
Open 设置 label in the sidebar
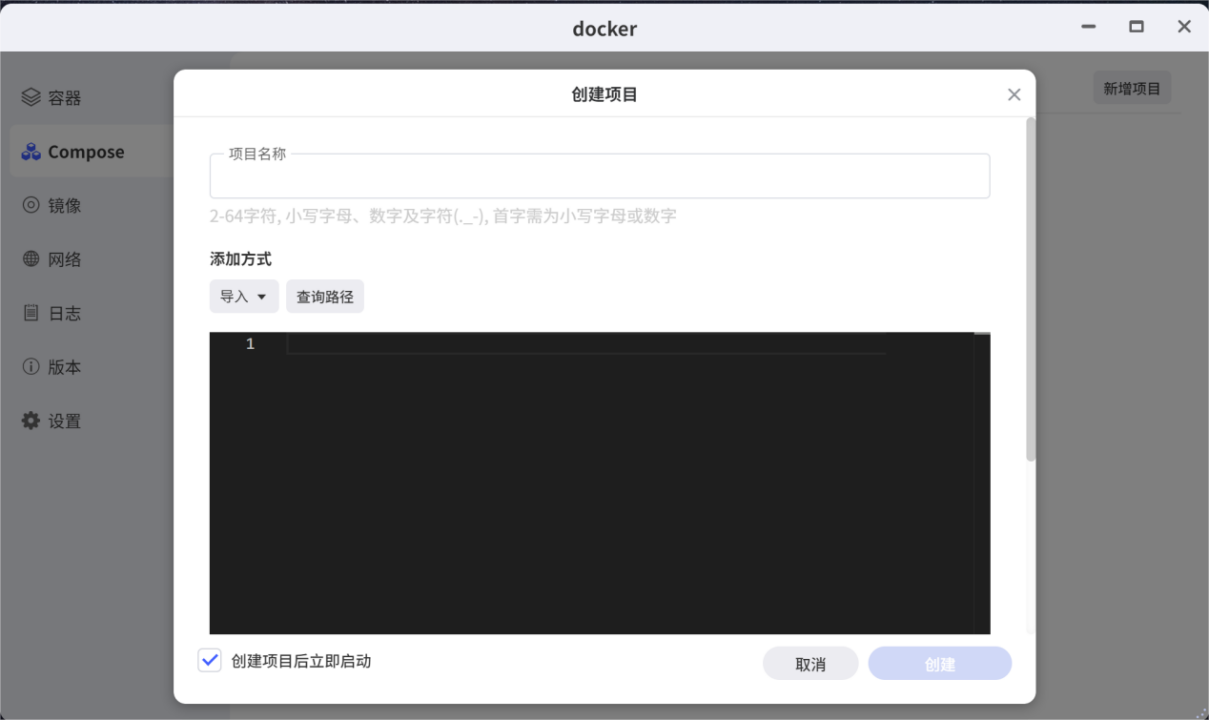(64, 421)
